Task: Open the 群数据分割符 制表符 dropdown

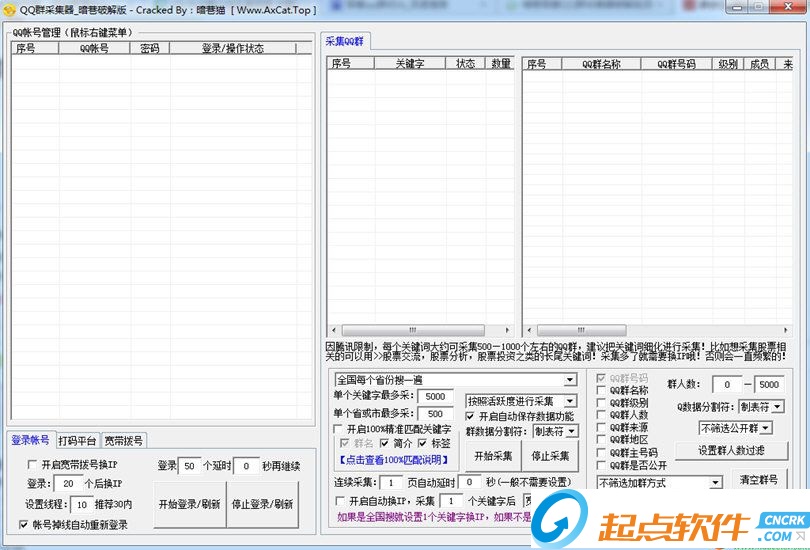Action: pyautogui.click(x=571, y=431)
